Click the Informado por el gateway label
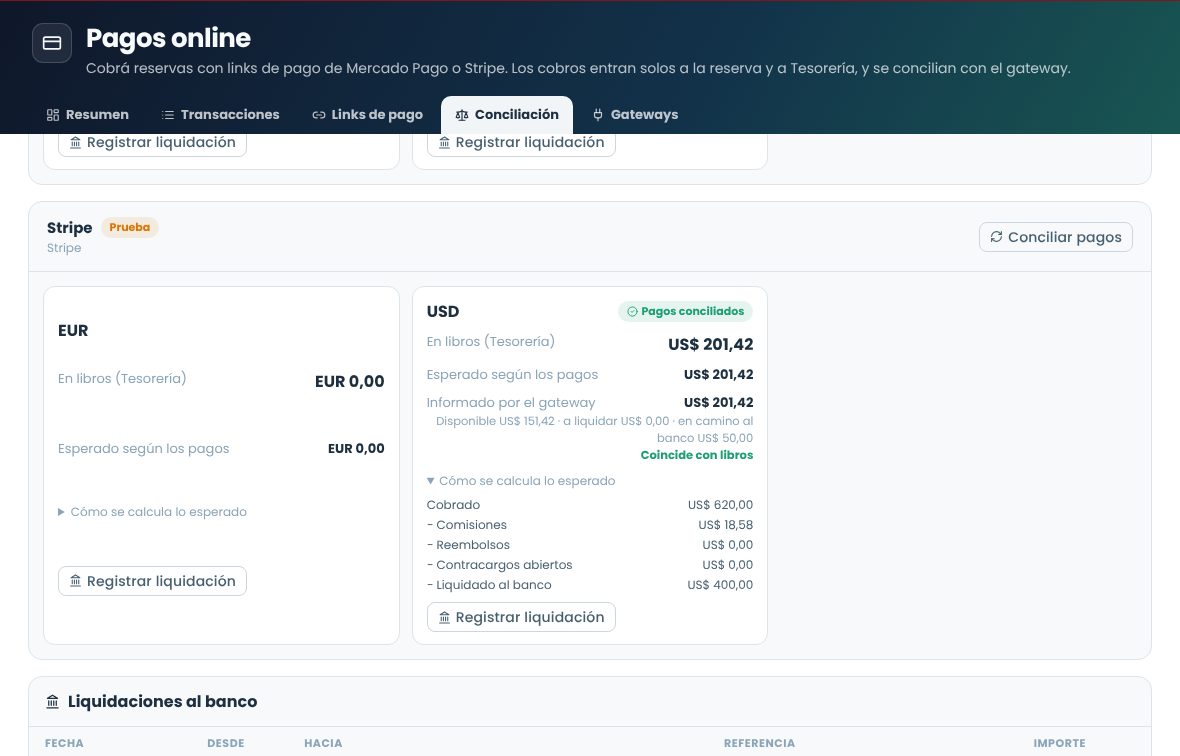 (x=511, y=402)
